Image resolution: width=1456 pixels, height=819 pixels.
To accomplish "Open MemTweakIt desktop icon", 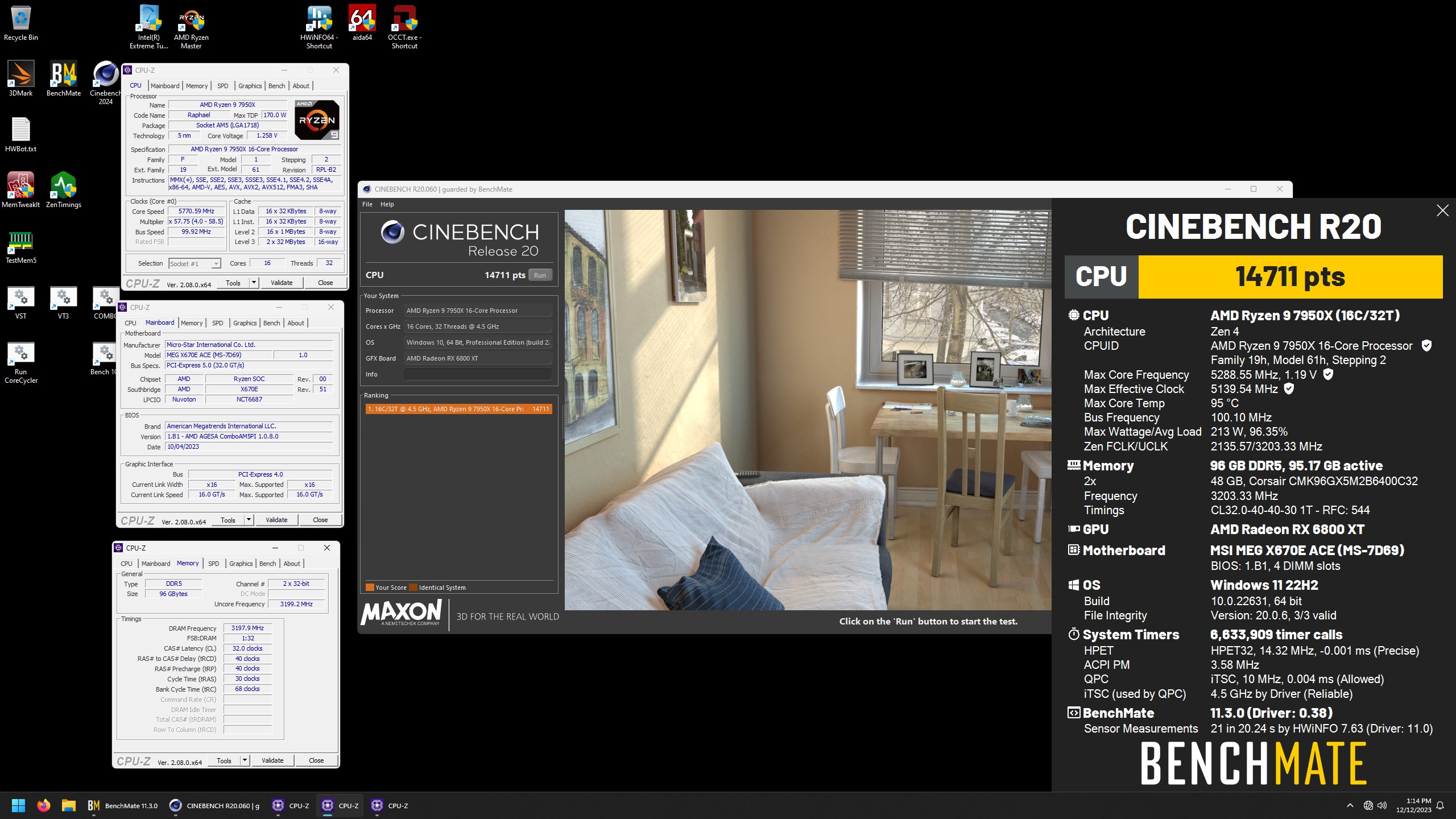I will coord(20,191).
